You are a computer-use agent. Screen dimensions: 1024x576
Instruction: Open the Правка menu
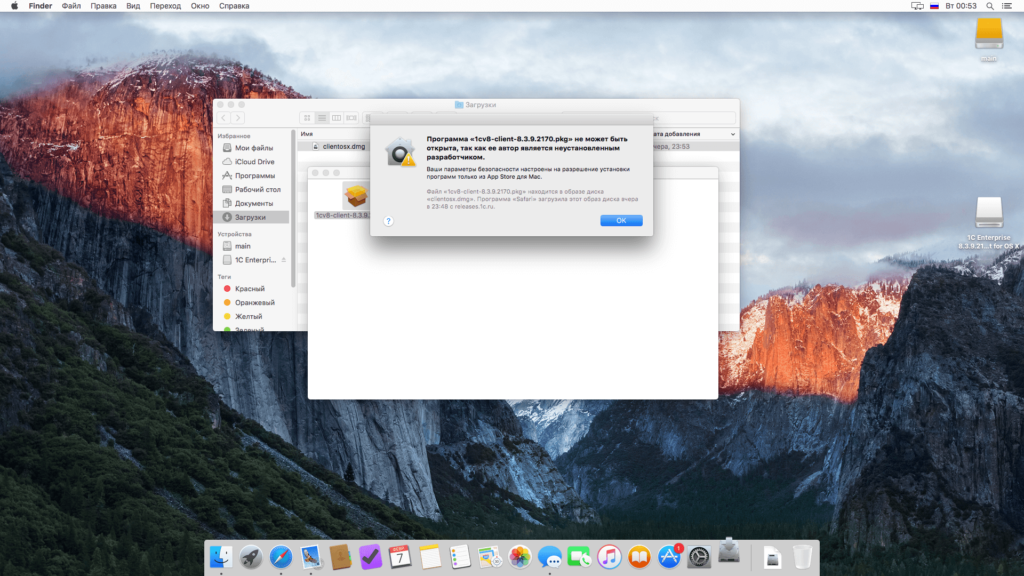103,6
